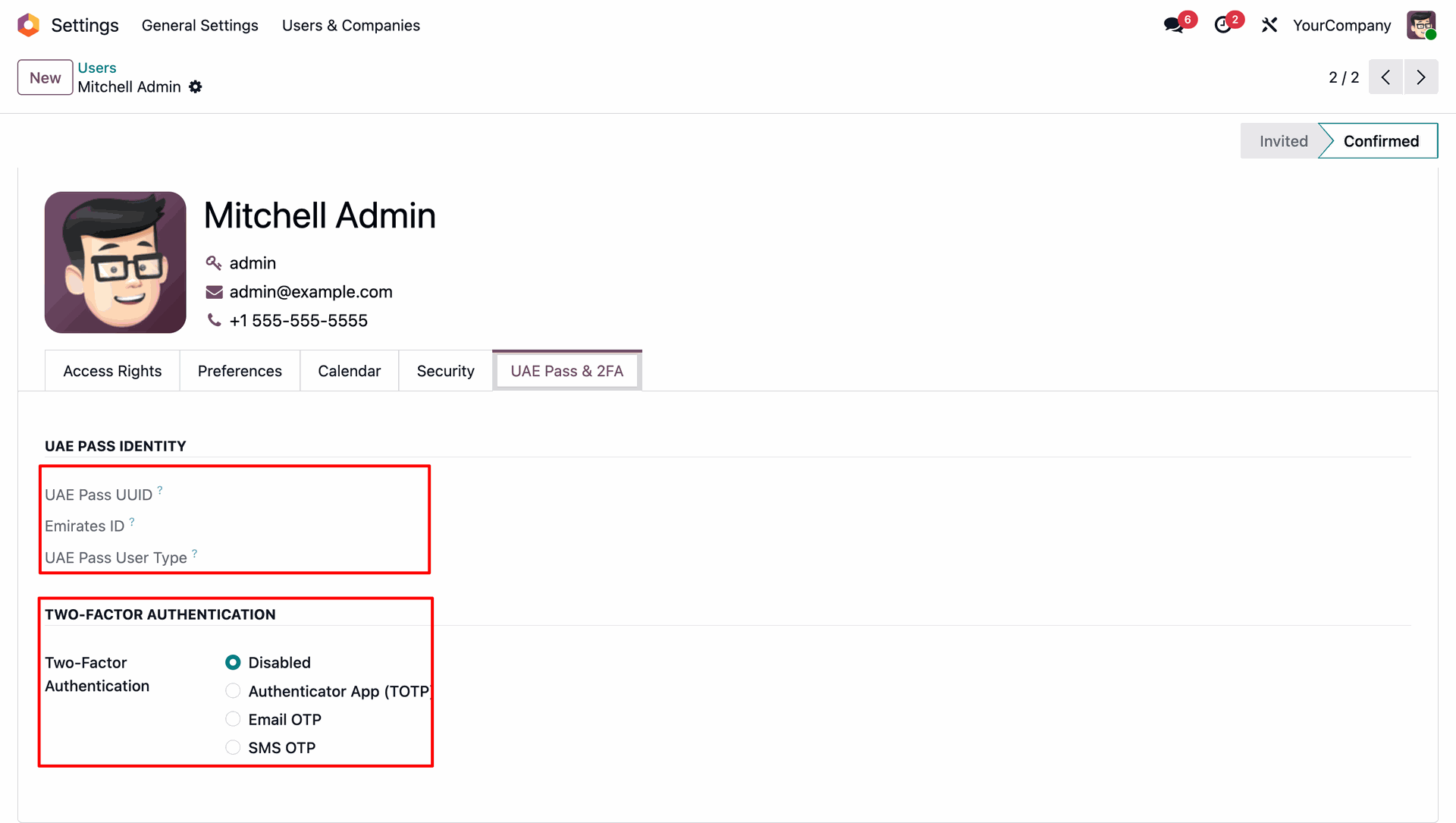
Task: Open the developer tools wrench icon
Action: [1269, 25]
